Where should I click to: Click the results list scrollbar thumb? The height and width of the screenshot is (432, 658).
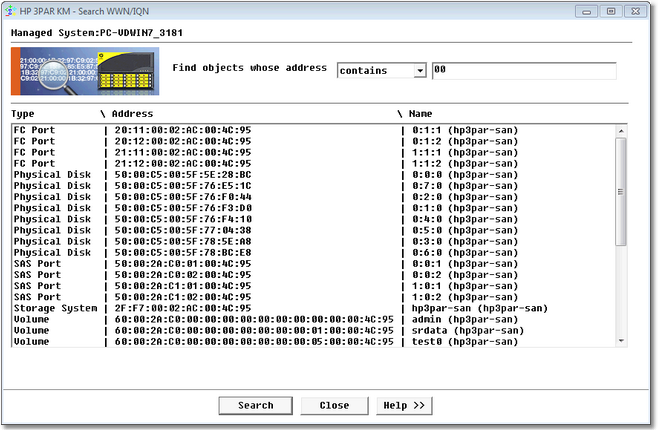tap(621, 192)
